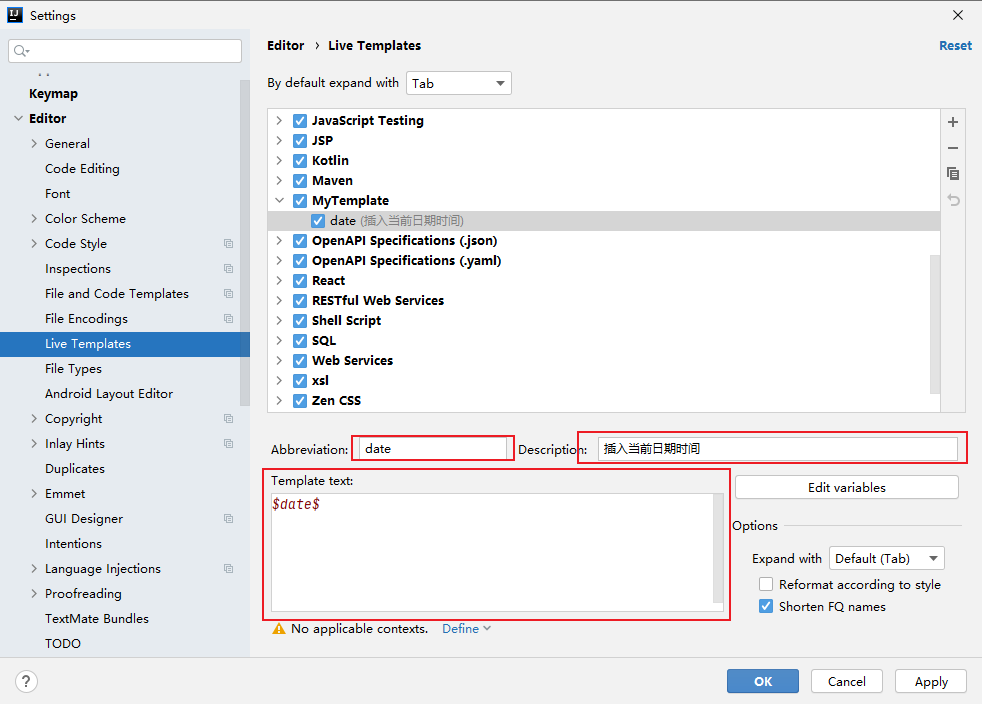Click the Abbreviation input field
Image resolution: width=982 pixels, height=704 pixels.
[x=433, y=448]
